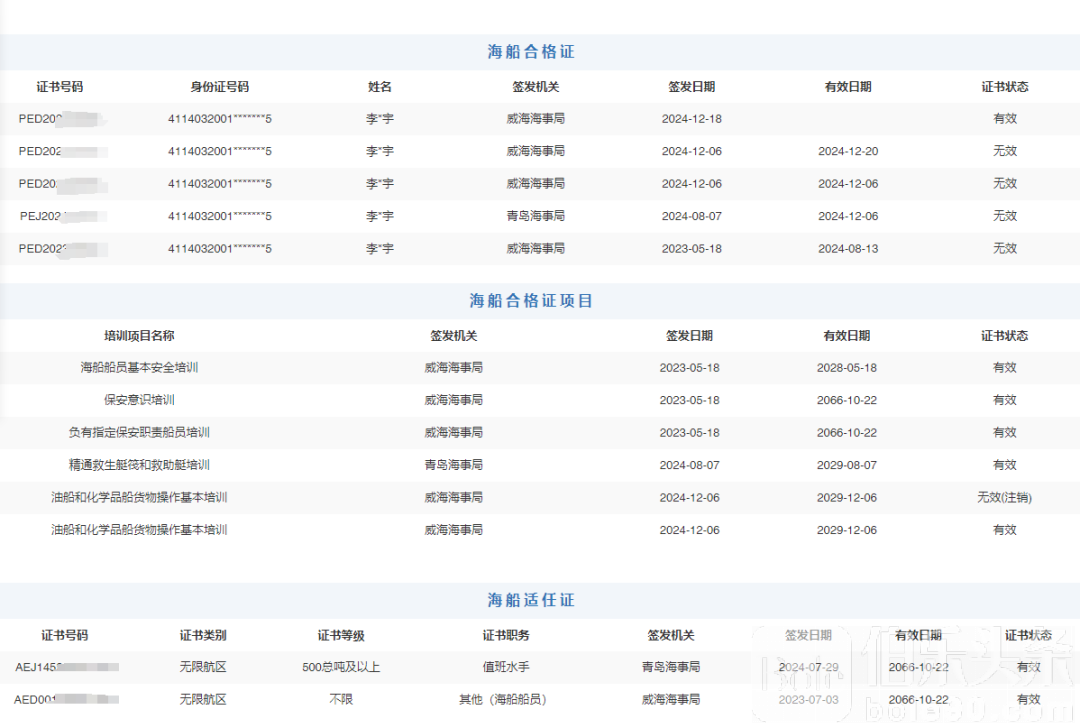This screenshot has height=728, width=1080.
Task: Select the 身份证号码 column header
Action: (x=220, y=87)
